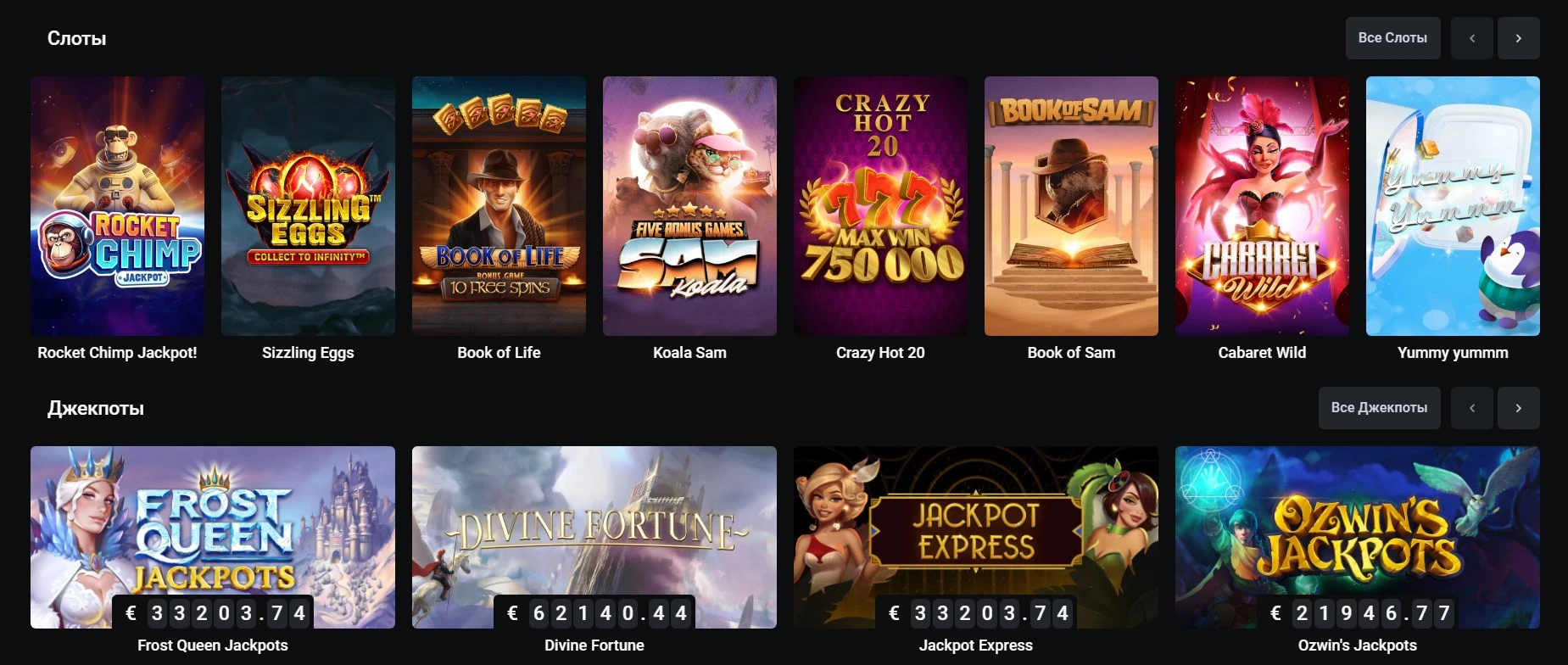
Task: Open the Koala Sam slot image
Action: [689, 206]
